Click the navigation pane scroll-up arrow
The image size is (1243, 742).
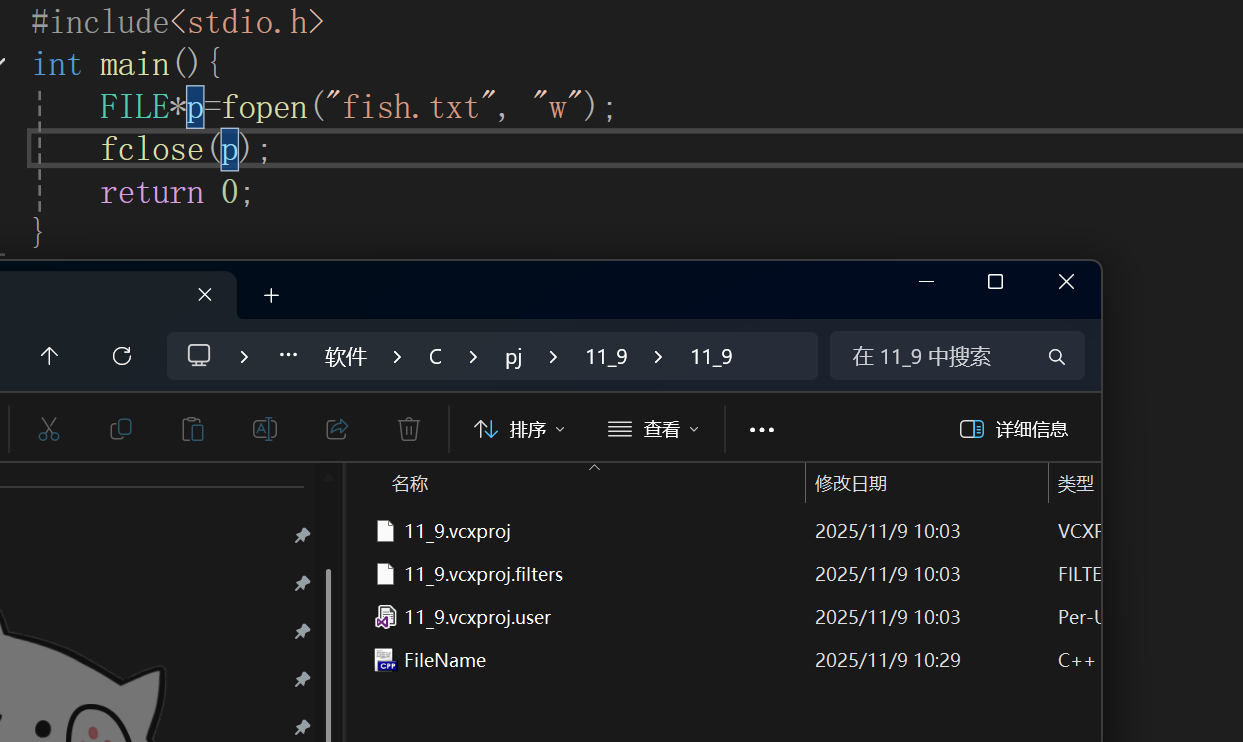(329, 481)
